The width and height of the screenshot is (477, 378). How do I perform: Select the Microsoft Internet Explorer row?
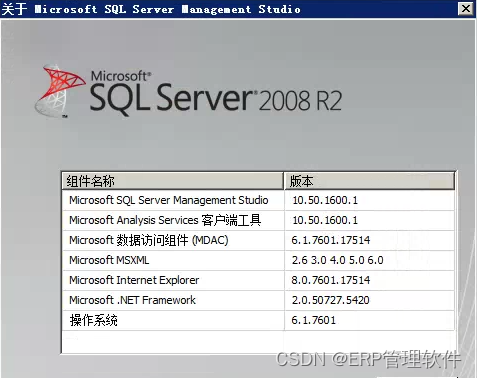pyautogui.click(x=258, y=280)
